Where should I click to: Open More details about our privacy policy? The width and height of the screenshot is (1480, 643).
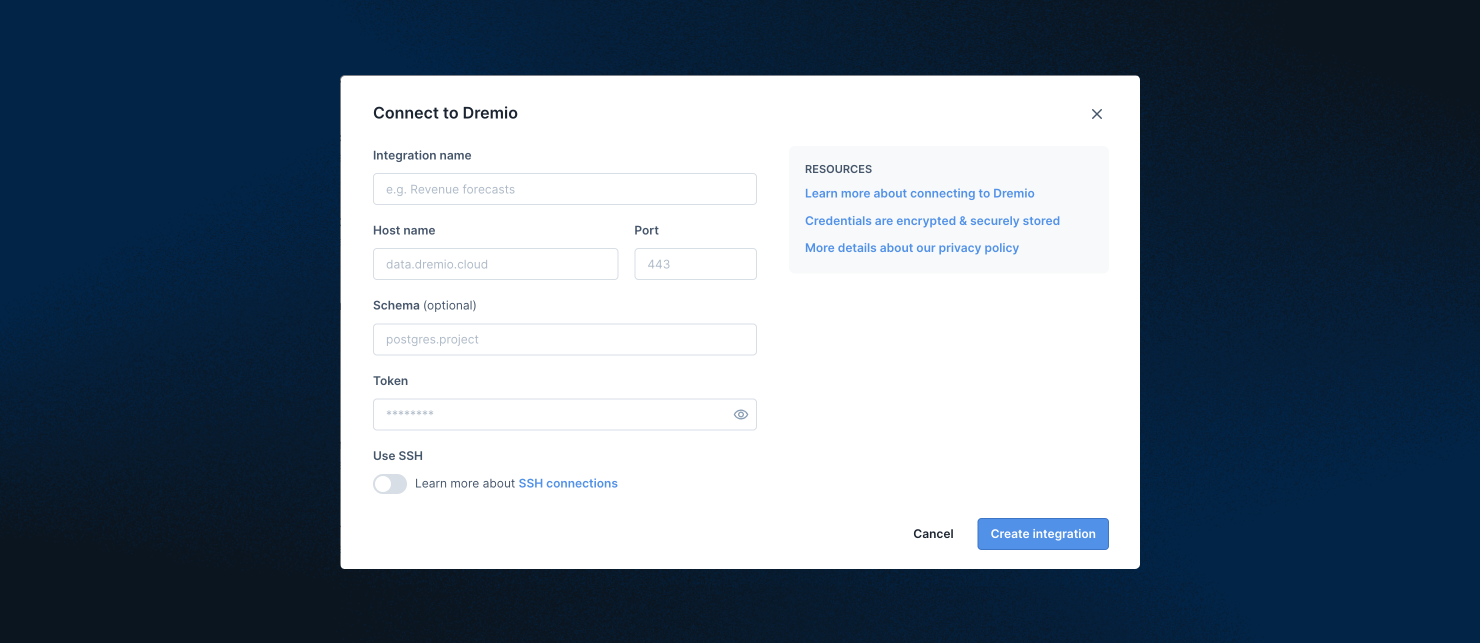(912, 248)
